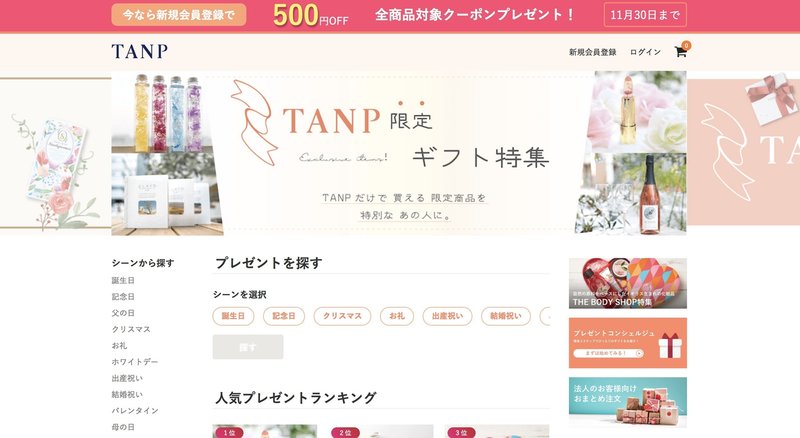
Task: Open 新規会員登録 link in header
Action: pos(592,52)
